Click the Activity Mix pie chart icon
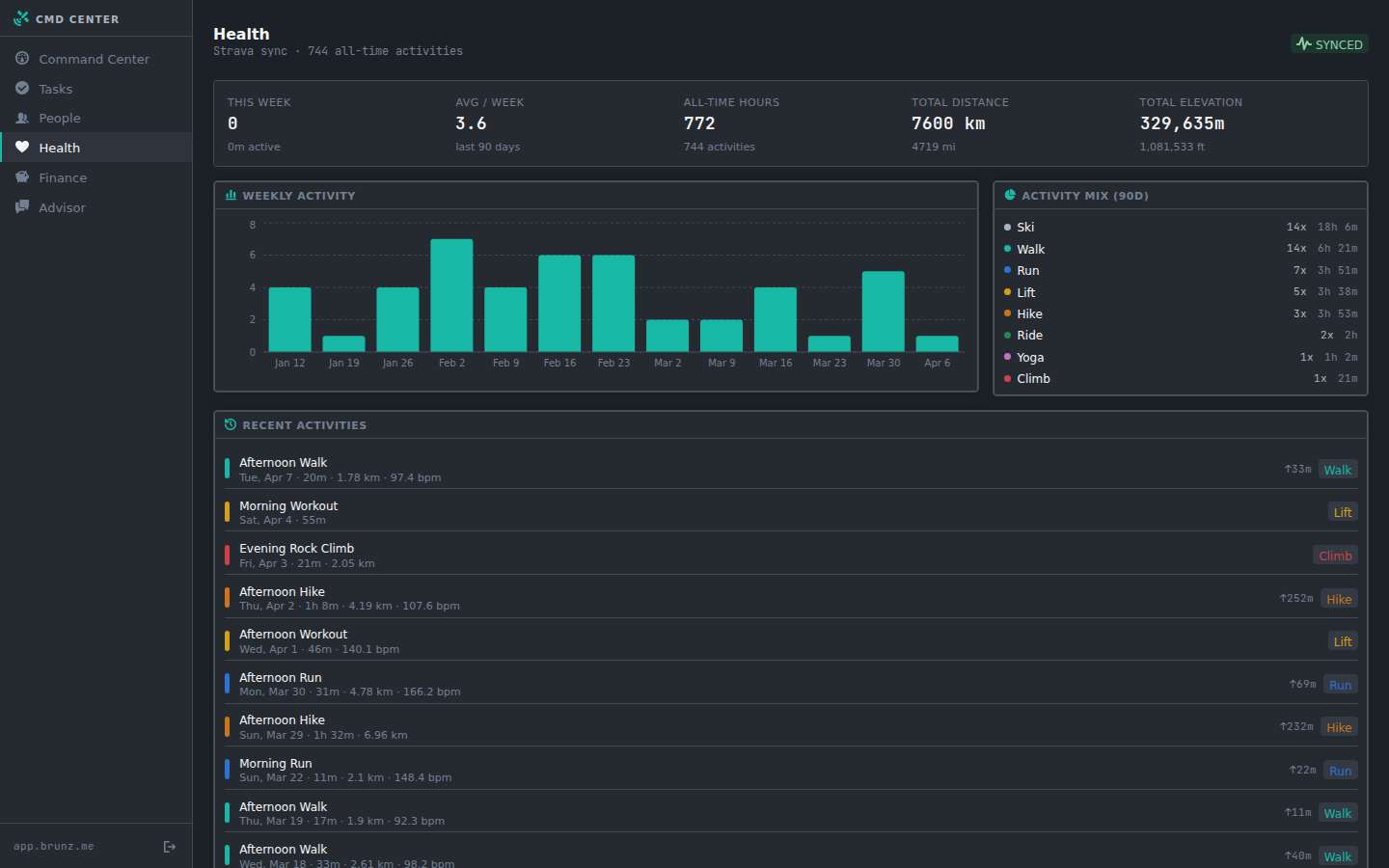The width and height of the screenshot is (1389, 868). pyautogui.click(x=1010, y=195)
